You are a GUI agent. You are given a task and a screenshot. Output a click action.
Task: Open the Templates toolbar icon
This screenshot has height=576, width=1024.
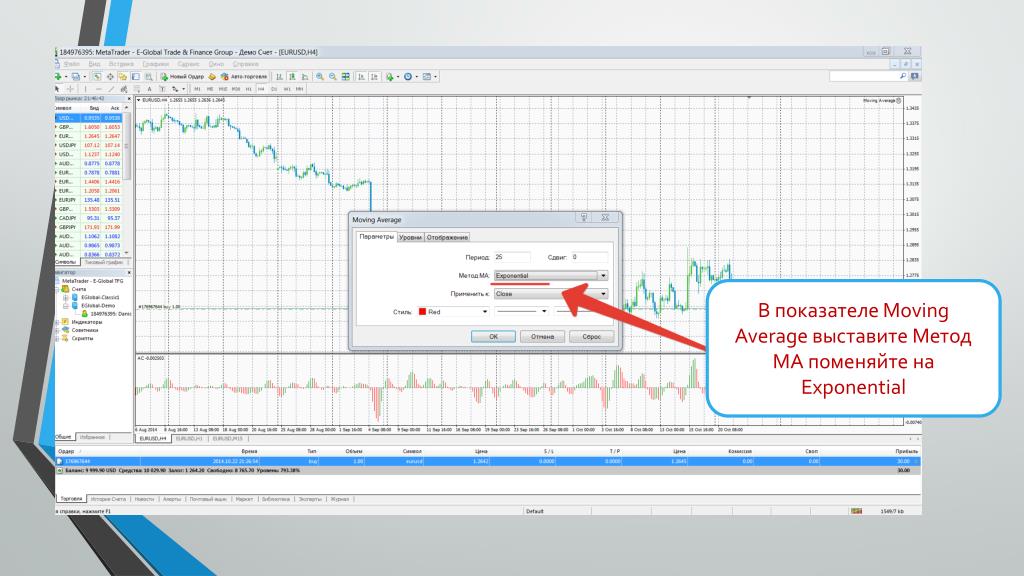(427, 76)
